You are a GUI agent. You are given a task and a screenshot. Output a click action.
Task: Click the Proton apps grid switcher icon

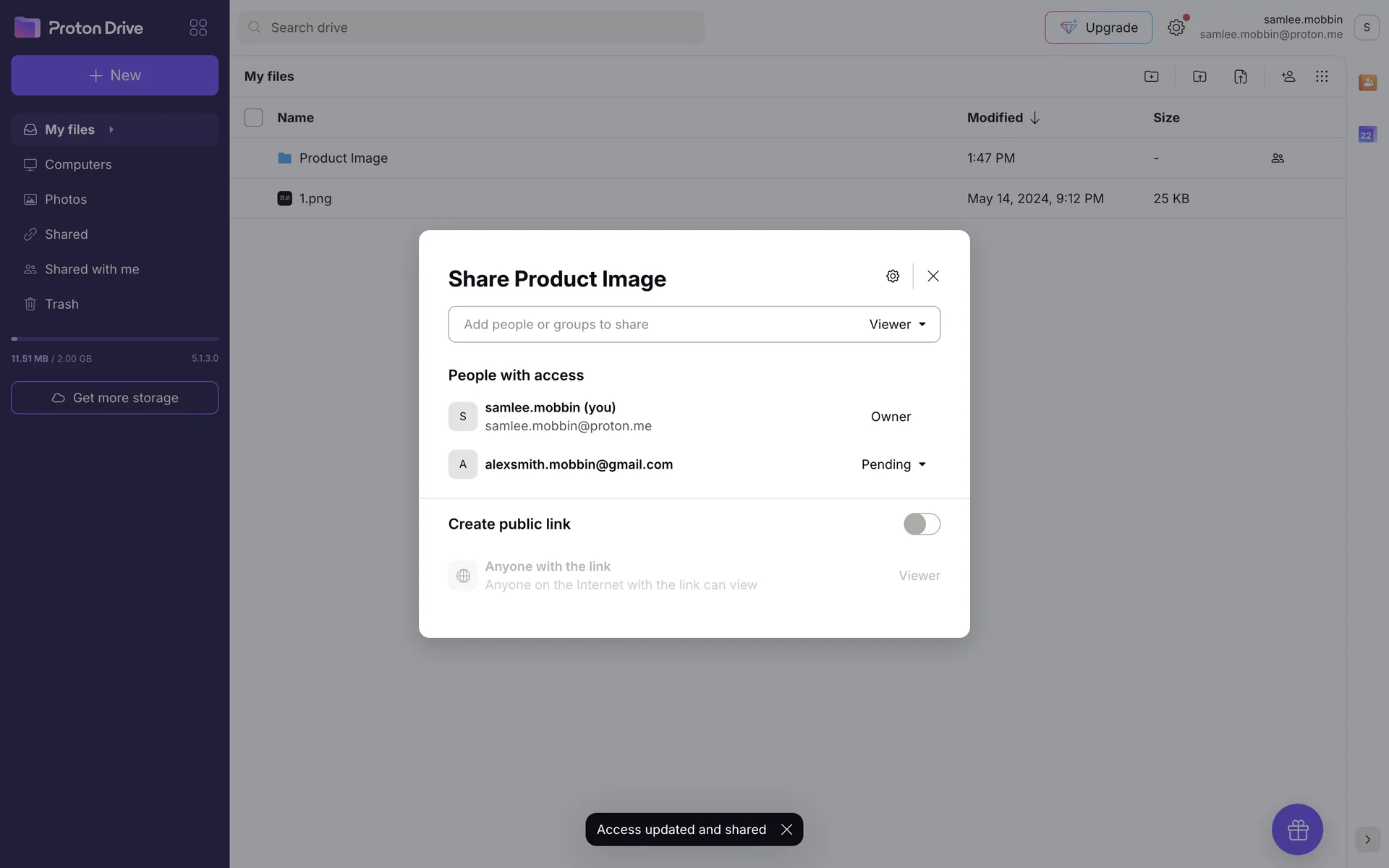tap(198, 27)
